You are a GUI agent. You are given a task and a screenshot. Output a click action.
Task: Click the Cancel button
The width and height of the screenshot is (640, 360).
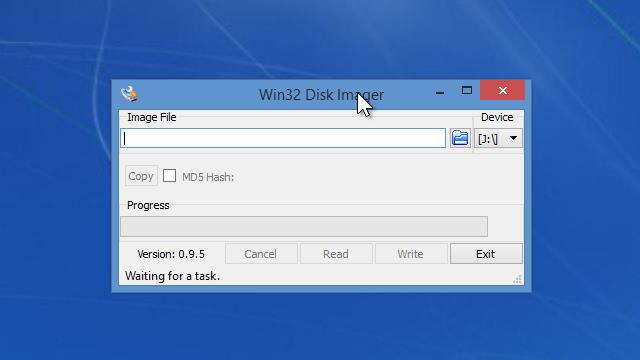click(x=261, y=254)
